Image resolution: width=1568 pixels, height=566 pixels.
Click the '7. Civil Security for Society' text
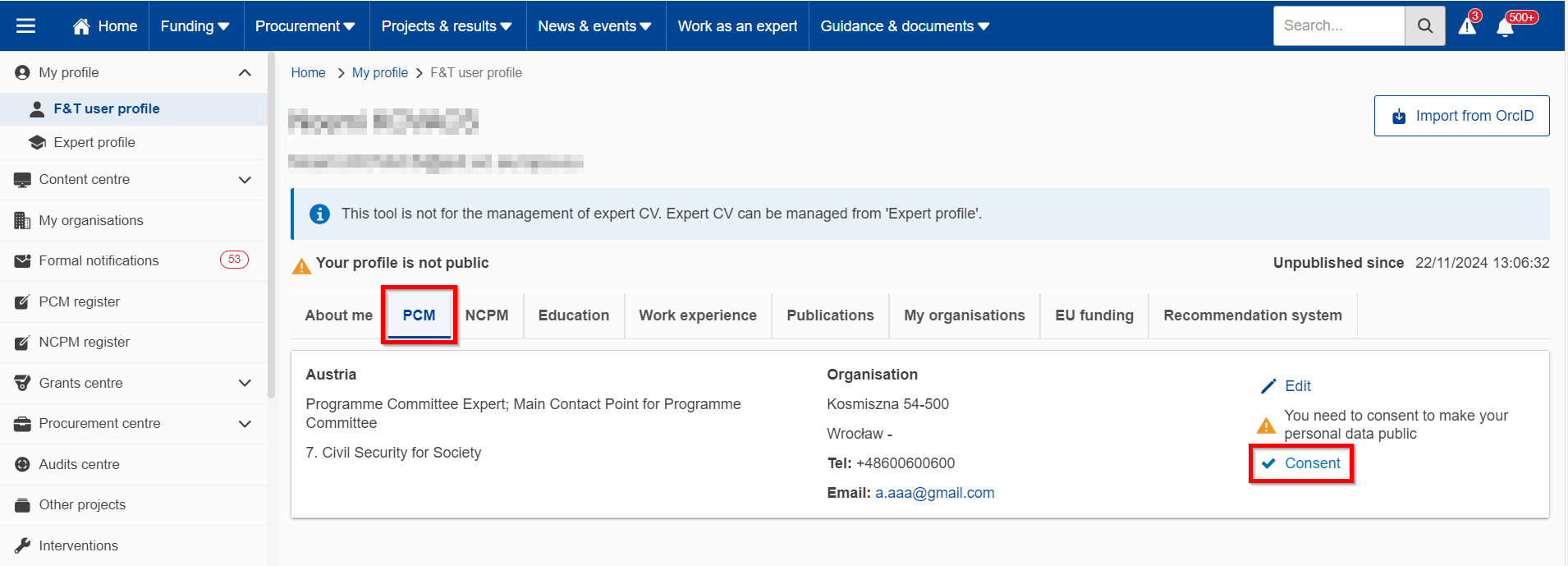pyautogui.click(x=393, y=453)
